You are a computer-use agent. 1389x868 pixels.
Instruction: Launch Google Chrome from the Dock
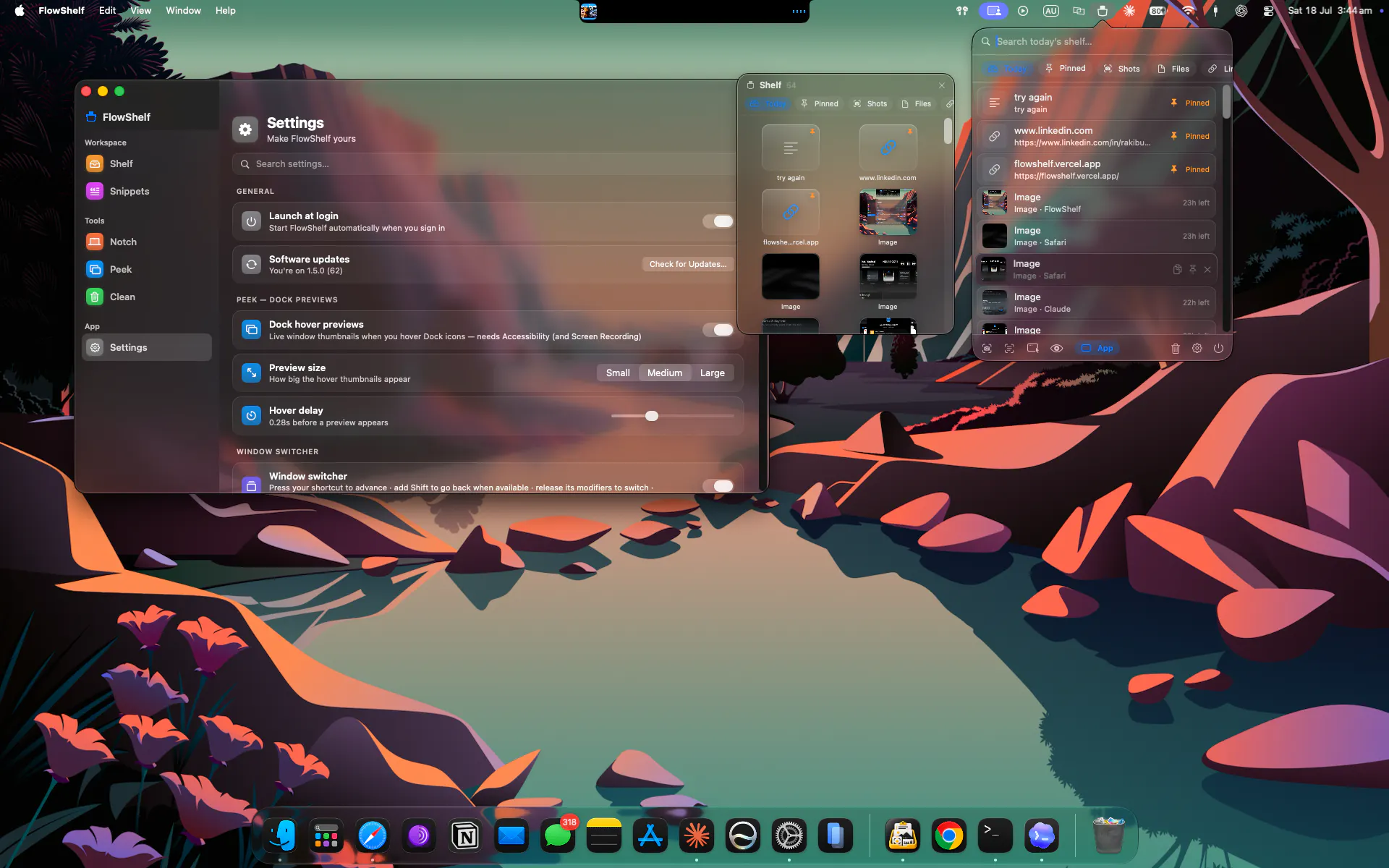click(949, 836)
